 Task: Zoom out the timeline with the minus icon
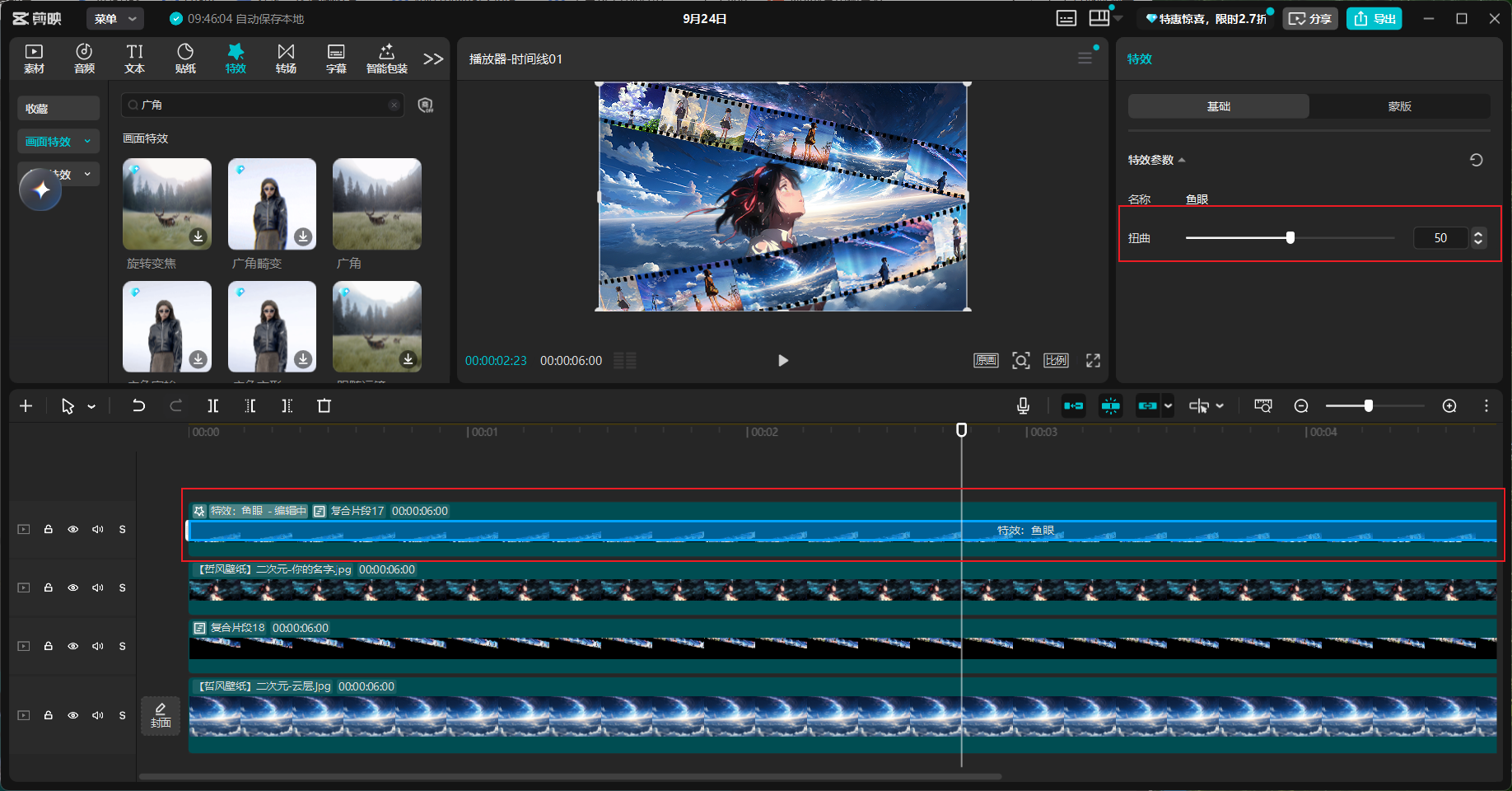pos(1301,405)
